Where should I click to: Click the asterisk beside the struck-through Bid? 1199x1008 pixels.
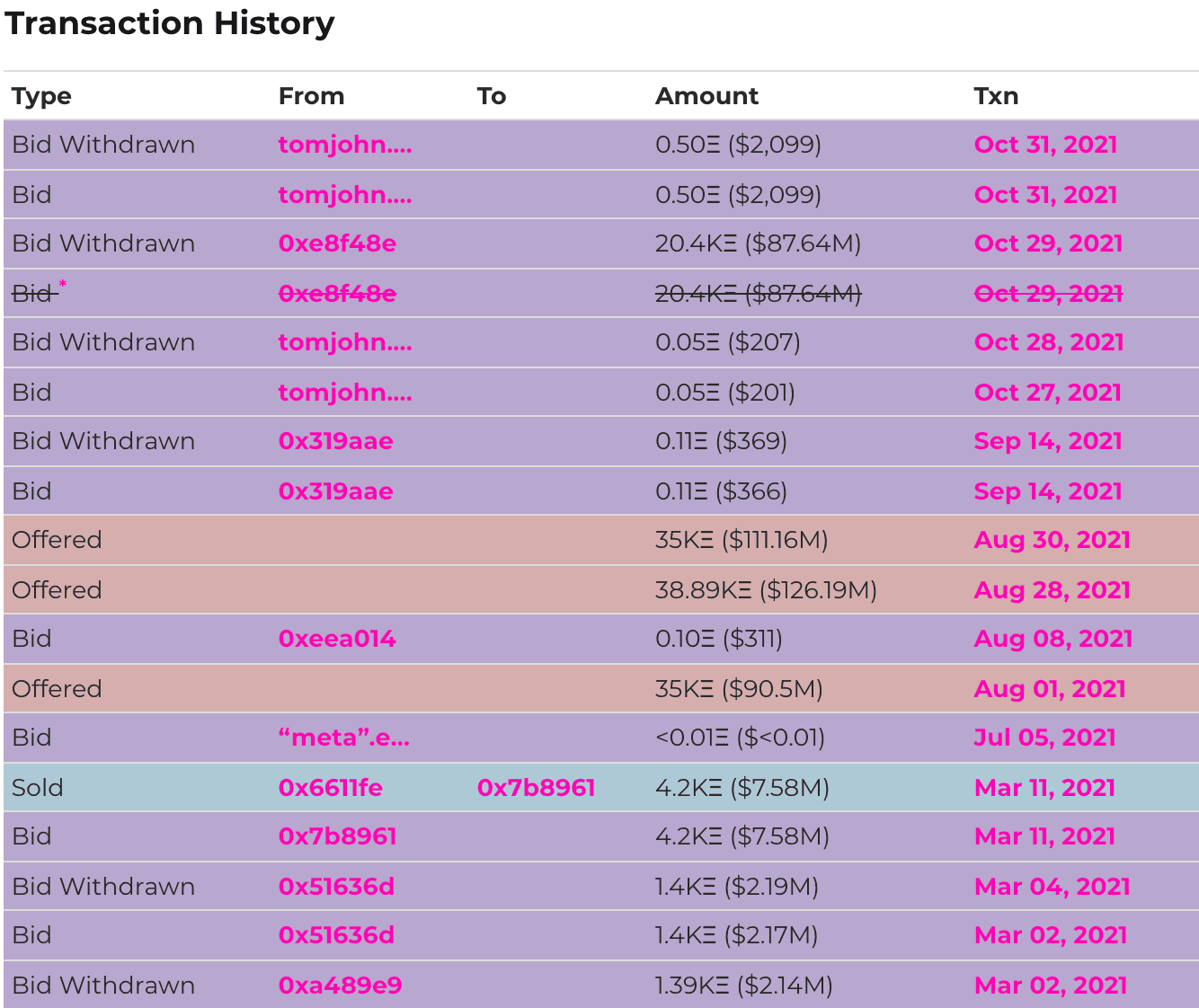point(62,284)
